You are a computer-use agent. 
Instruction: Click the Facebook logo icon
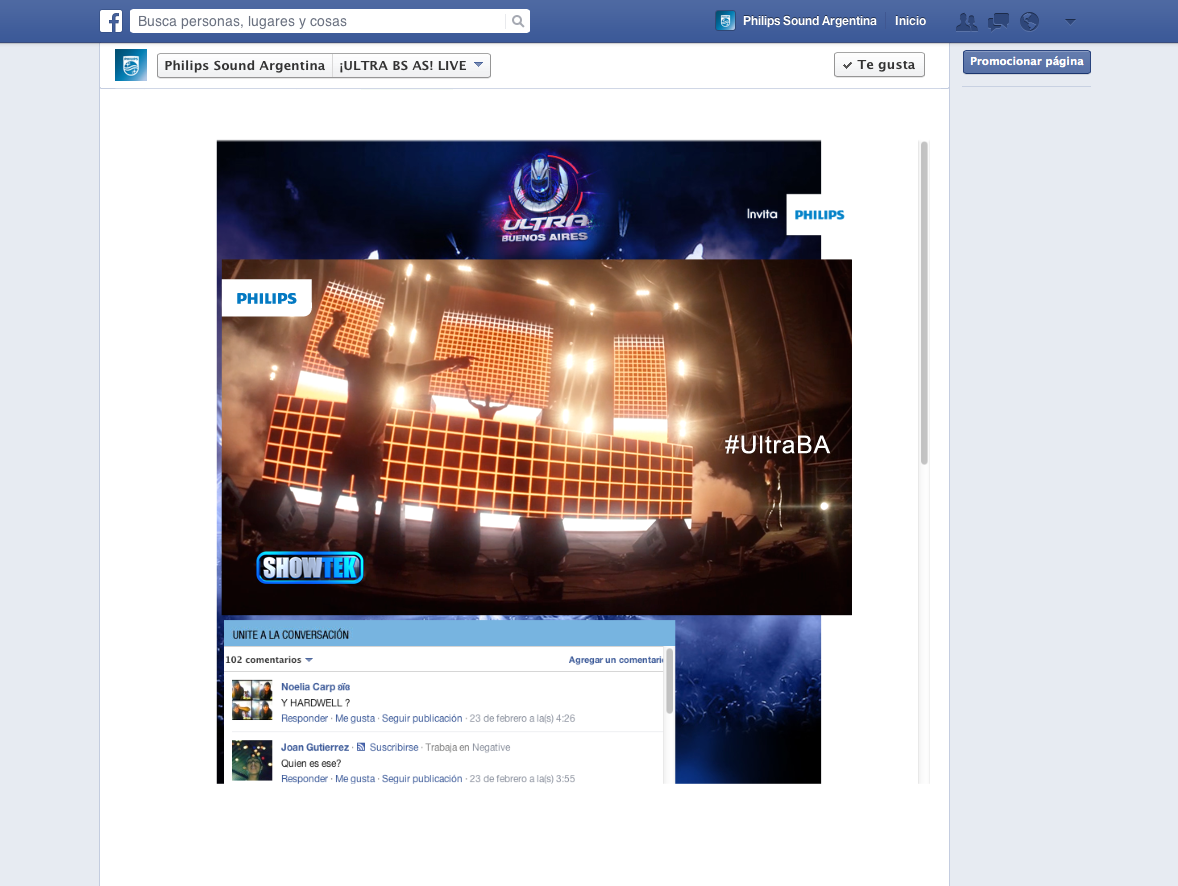tap(111, 21)
